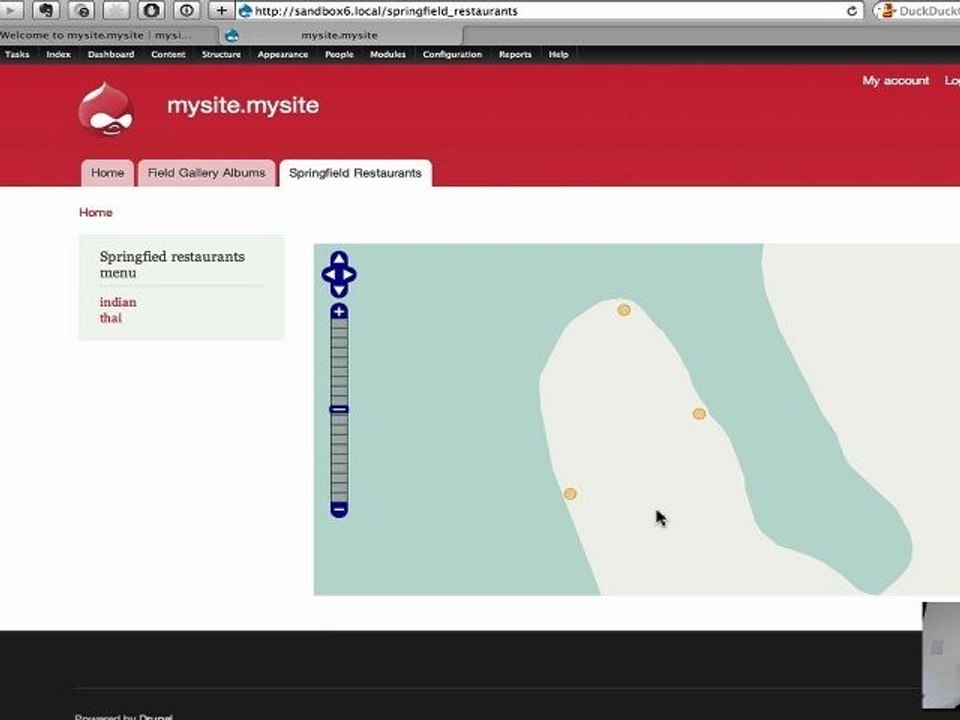This screenshot has width=960, height=720.
Task: Click the Home breadcrumb link
Action: [96, 212]
